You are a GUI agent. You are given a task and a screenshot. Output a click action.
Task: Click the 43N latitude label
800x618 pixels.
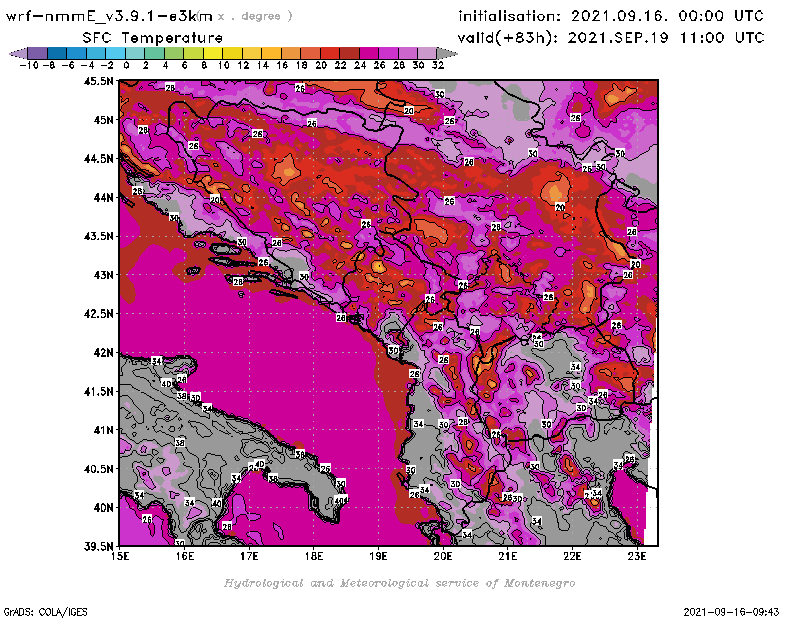pos(103,275)
